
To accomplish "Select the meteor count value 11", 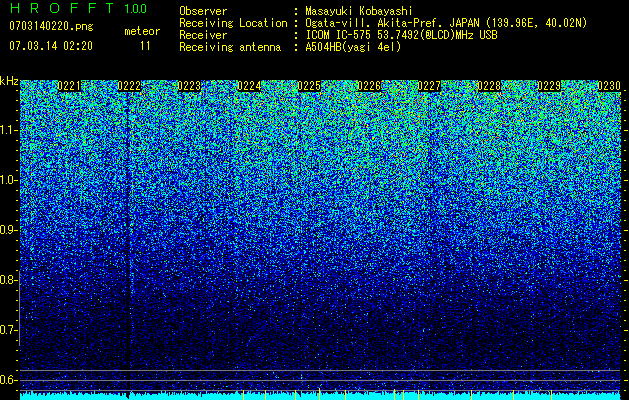I will coord(145,46).
